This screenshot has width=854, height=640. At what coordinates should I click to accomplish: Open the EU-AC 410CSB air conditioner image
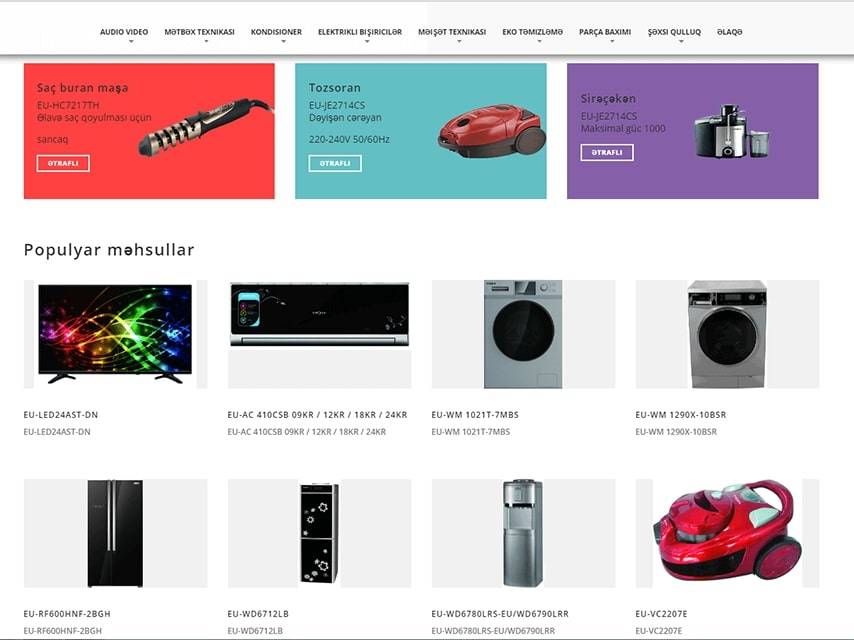point(320,334)
